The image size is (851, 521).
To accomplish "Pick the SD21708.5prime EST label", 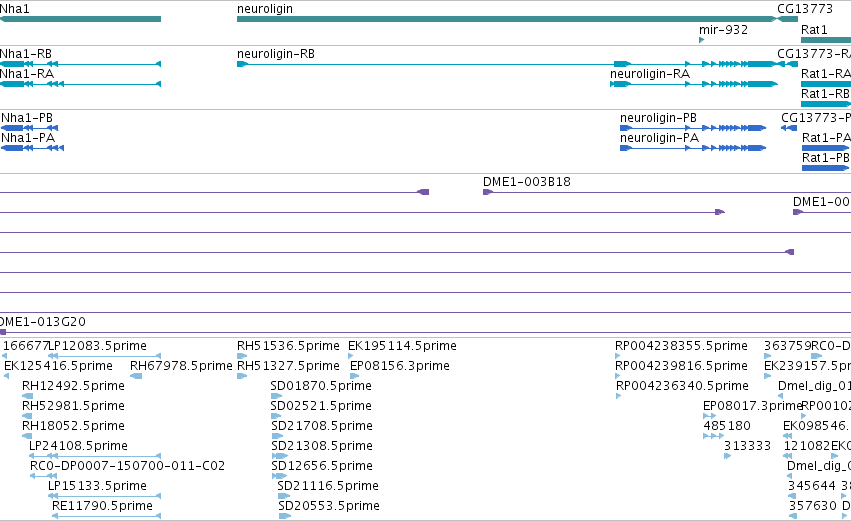I will pos(322,426).
